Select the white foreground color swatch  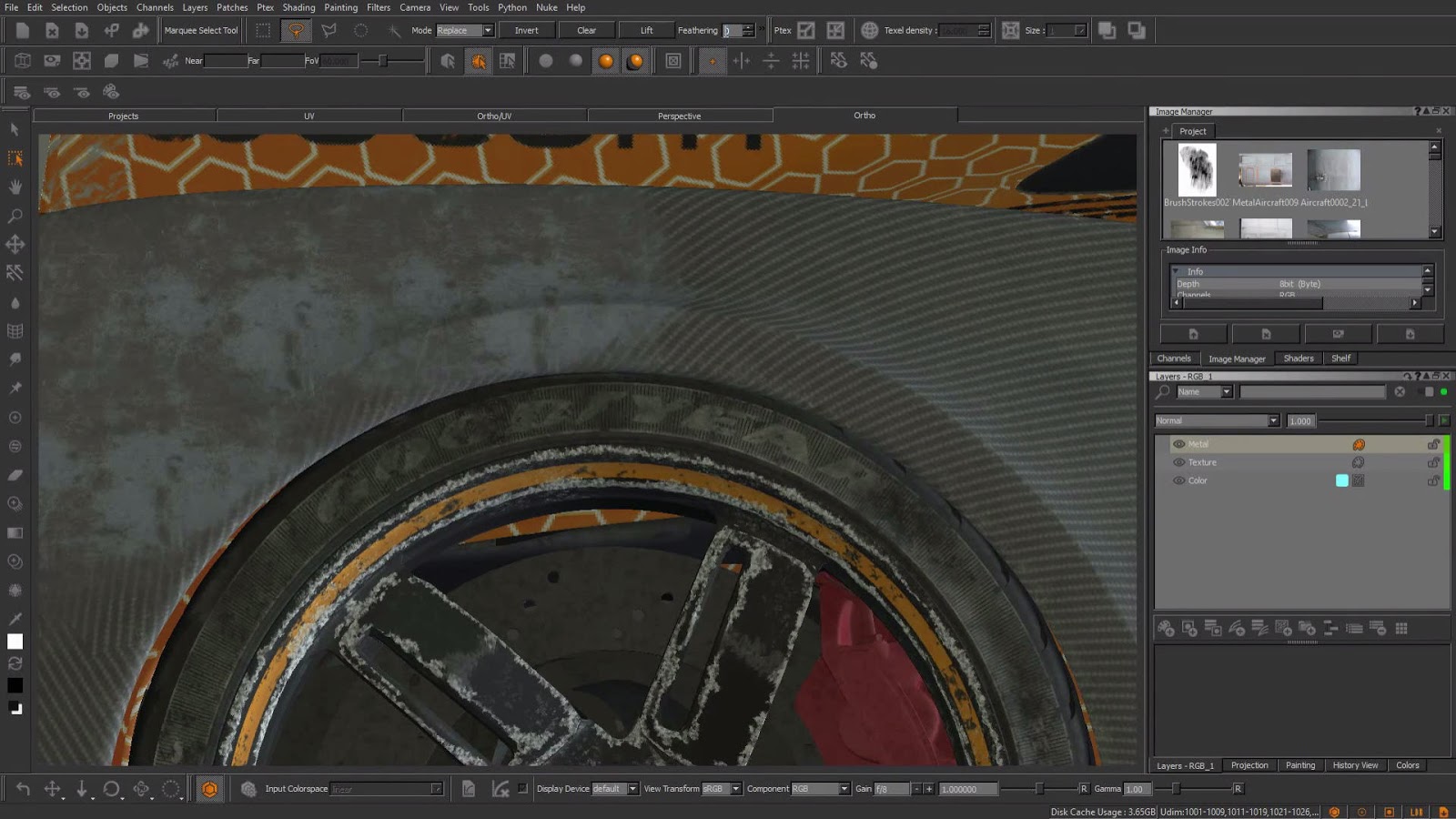point(15,642)
